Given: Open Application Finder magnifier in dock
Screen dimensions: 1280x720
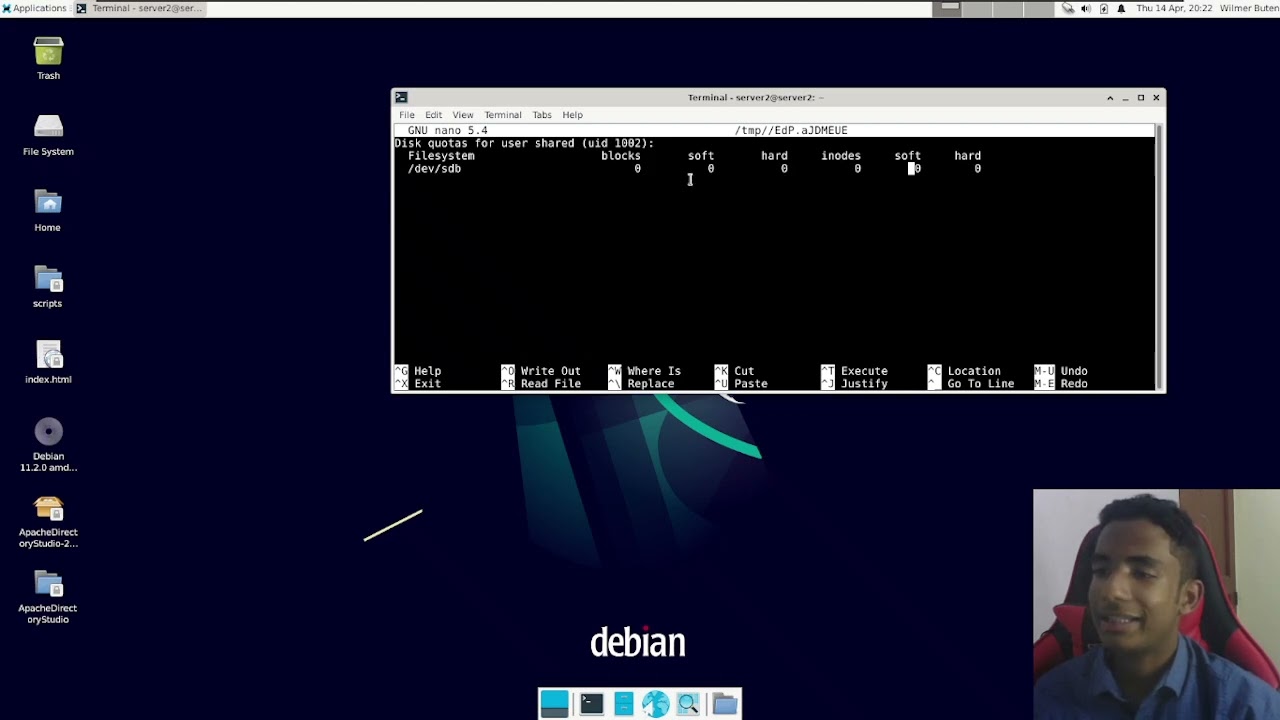Looking at the screenshot, I should click(688, 704).
